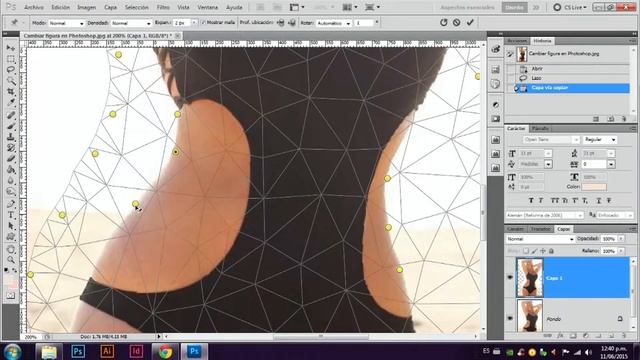640x360 pixels.
Task: Open CS Live button
Action: pos(570,7)
